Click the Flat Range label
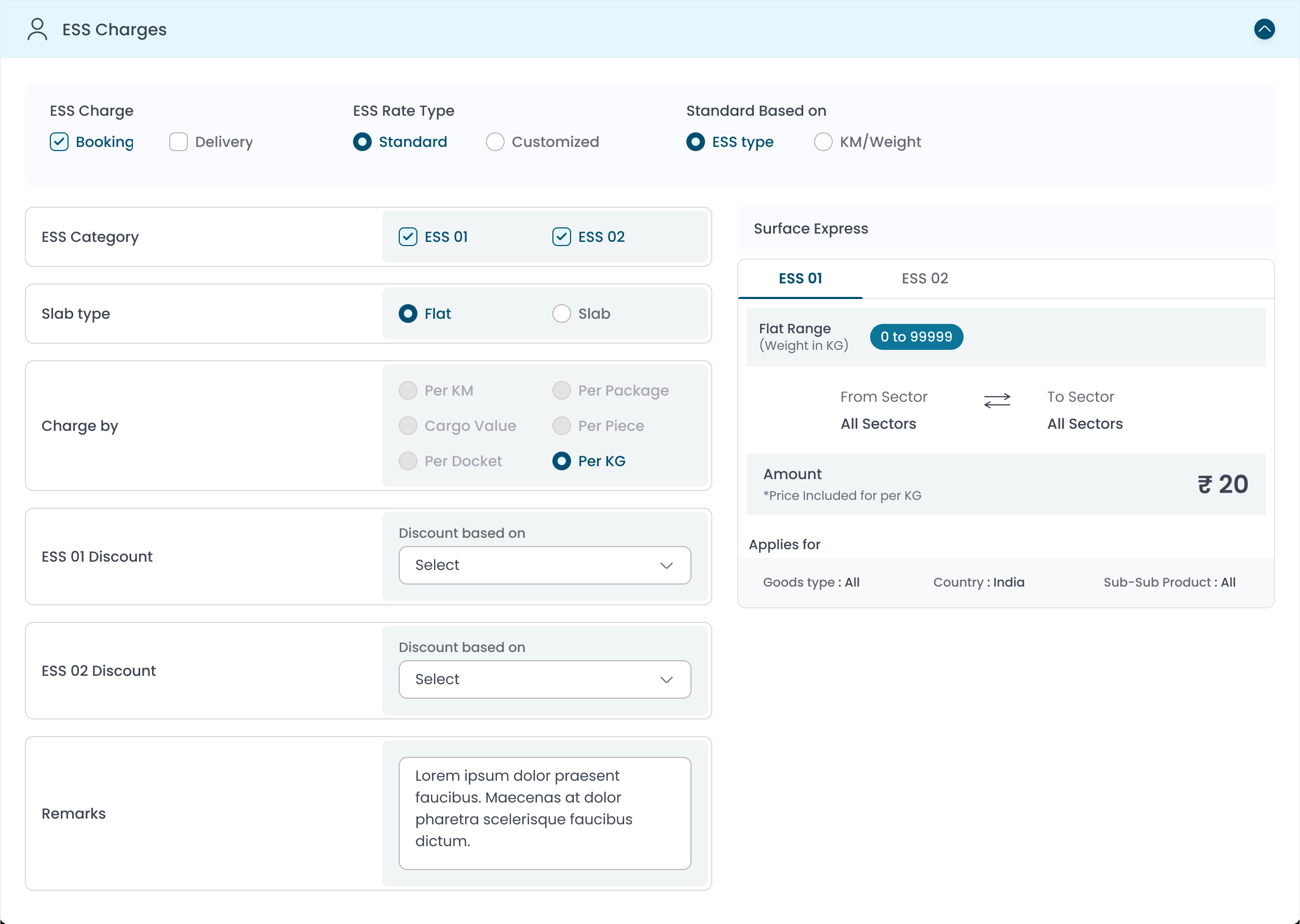The height and width of the screenshot is (924, 1300). point(795,328)
